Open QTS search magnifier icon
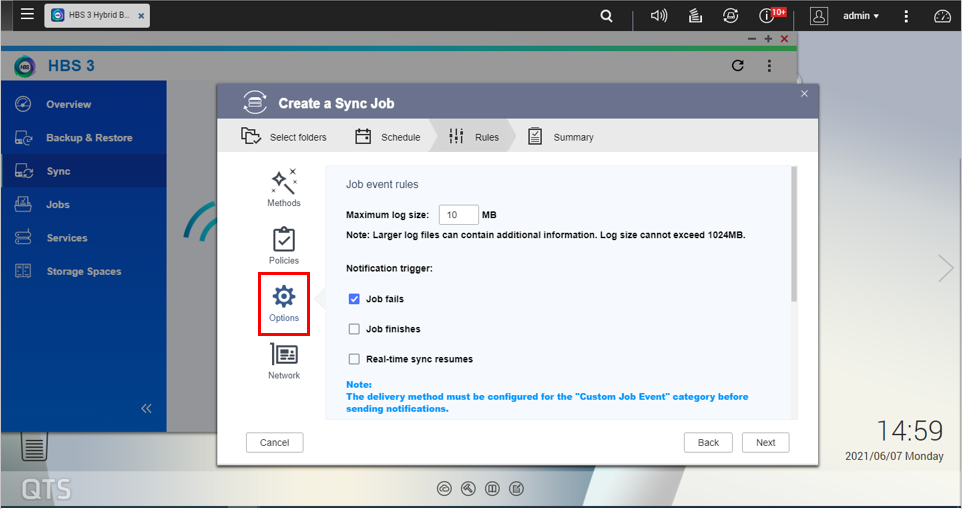Image resolution: width=962 pixels, height=509 pixels. click(607, 16)
